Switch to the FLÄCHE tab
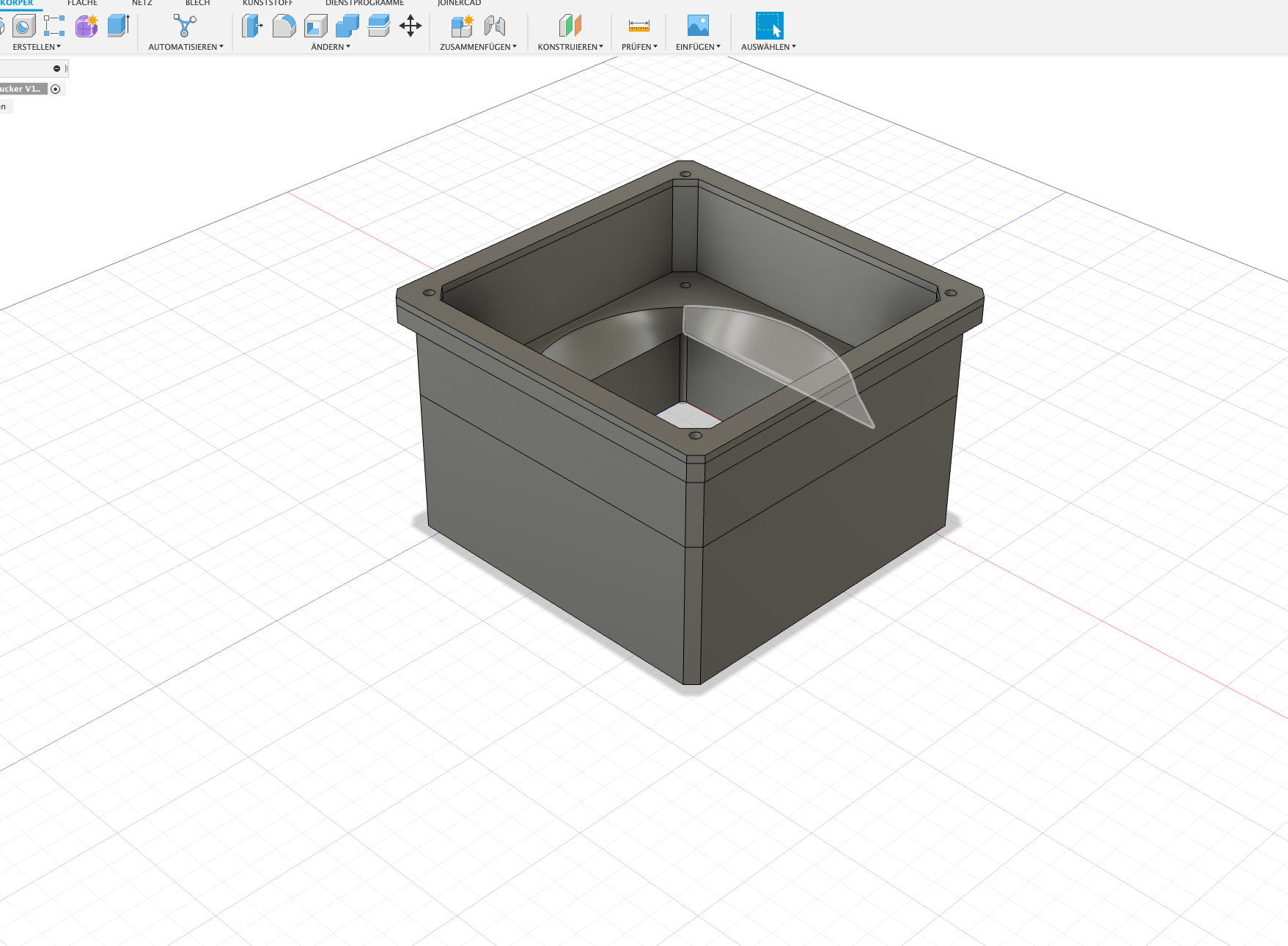Image resolution: width=1288 pixels, height=946 pixels. pyautogui.click(x=81, y=4)
